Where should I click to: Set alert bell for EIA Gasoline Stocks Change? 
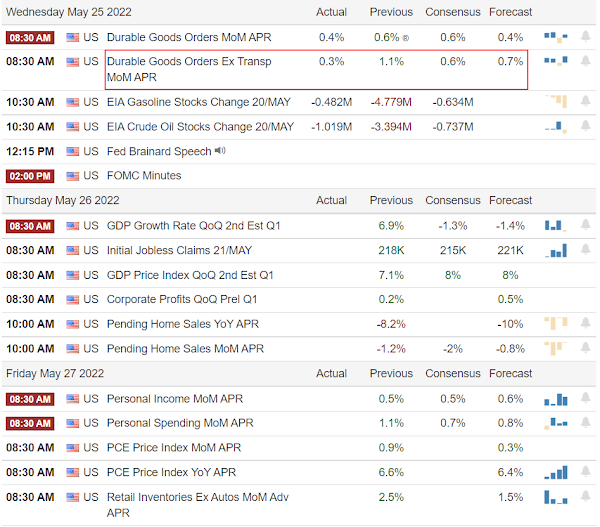pyautogui.click(x=585, y=101)
